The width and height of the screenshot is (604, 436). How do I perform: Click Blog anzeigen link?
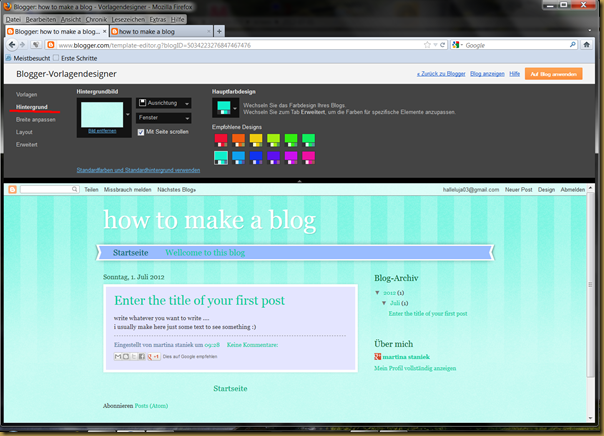point(487,74)
